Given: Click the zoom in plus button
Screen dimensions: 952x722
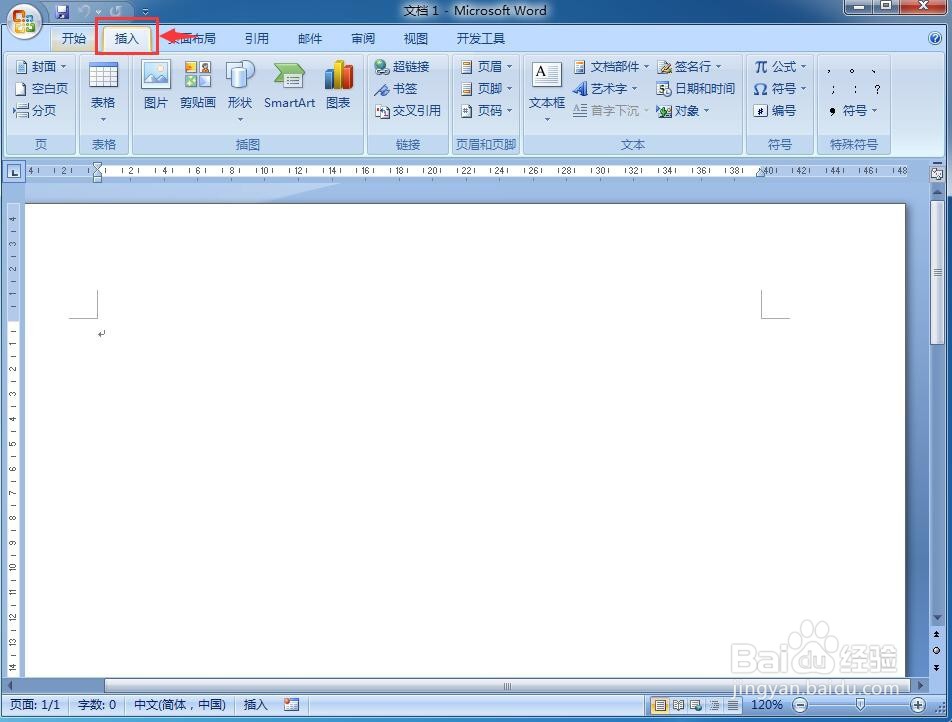Looking at the screenshot, I should (x=918, y=705).
